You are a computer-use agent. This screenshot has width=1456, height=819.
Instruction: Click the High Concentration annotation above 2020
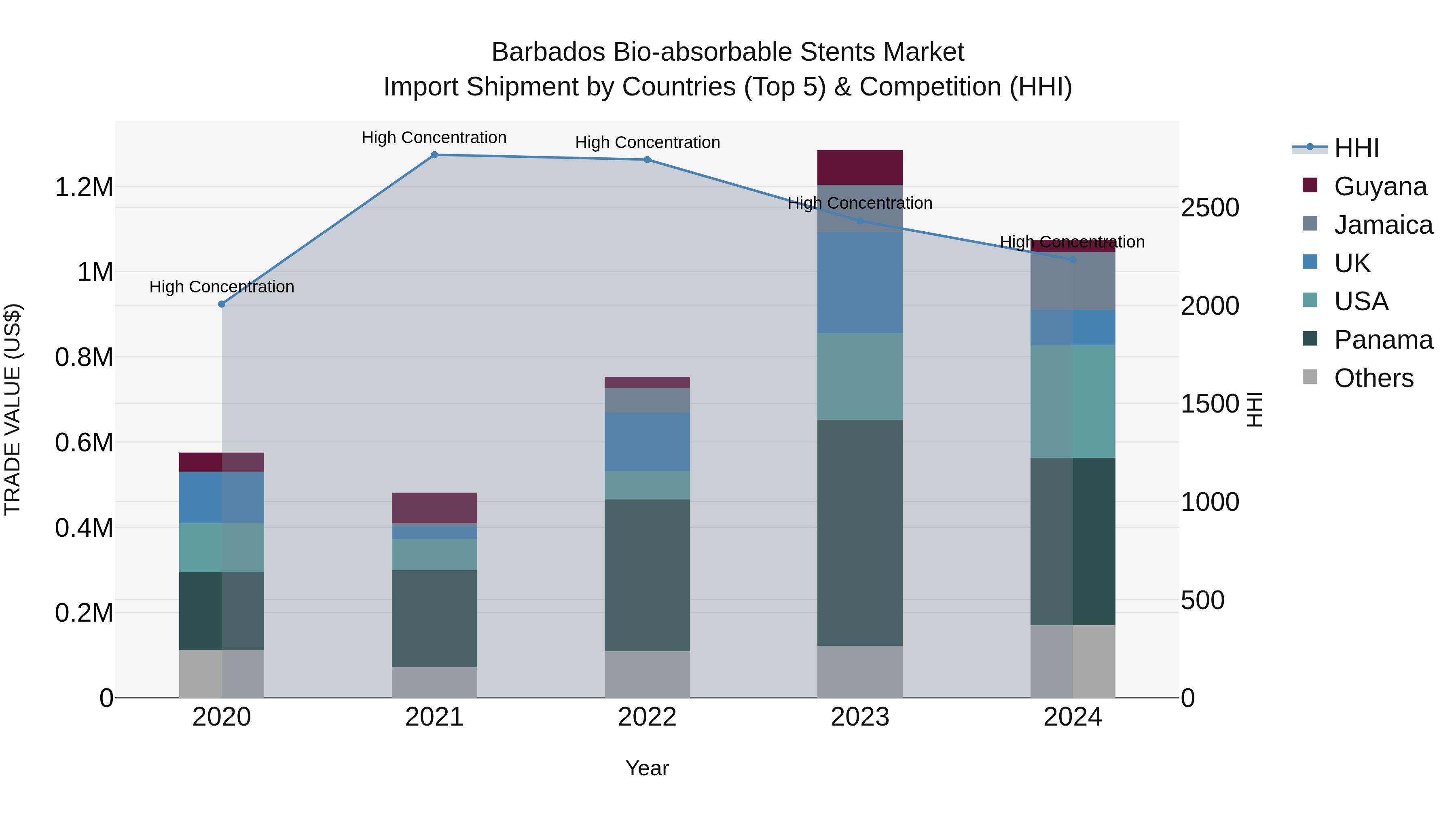(222, 287)
